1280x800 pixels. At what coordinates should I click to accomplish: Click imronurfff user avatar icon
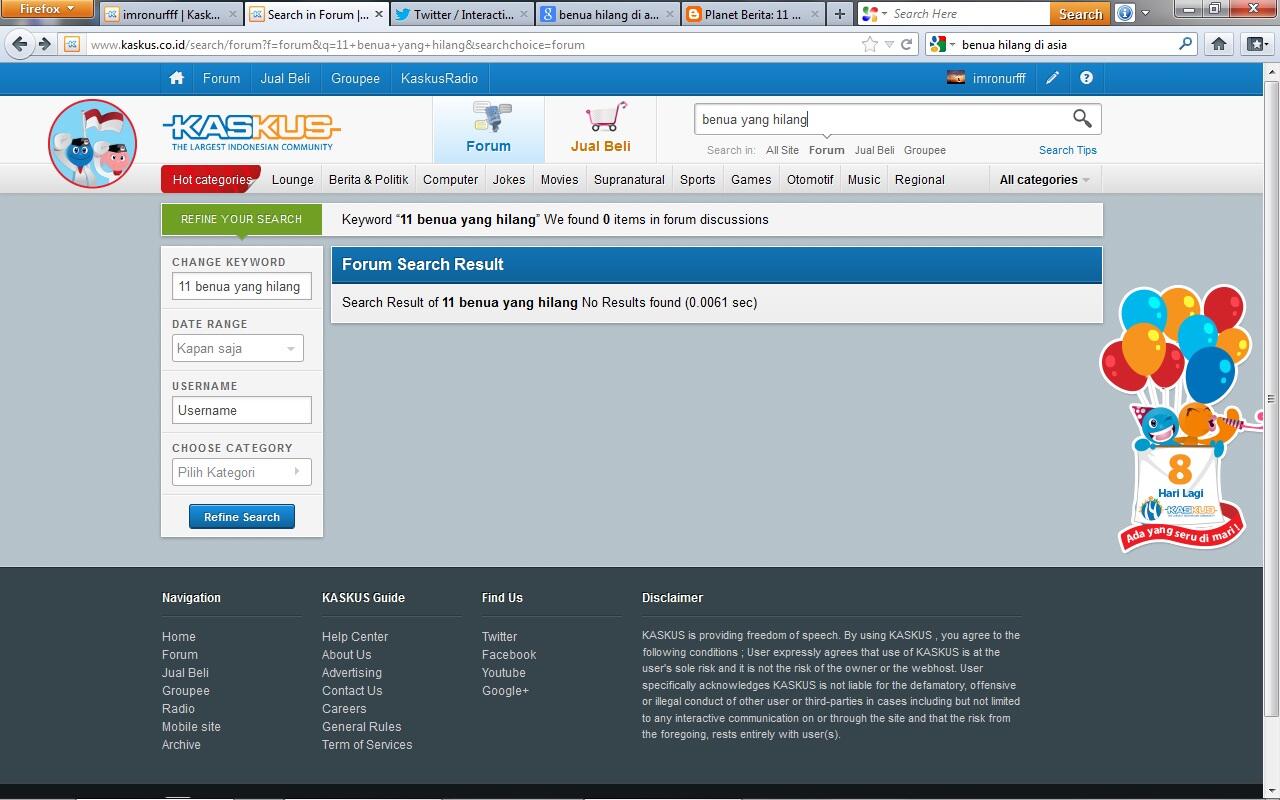pyautogui.click(x=956, y=78)
